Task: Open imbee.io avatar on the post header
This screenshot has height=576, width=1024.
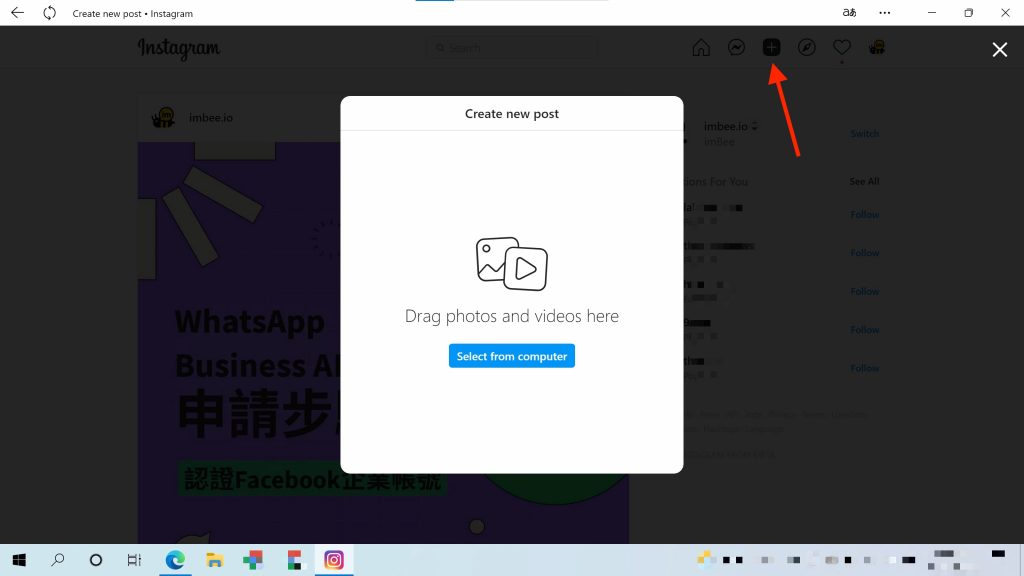Action: pos(163,118)
